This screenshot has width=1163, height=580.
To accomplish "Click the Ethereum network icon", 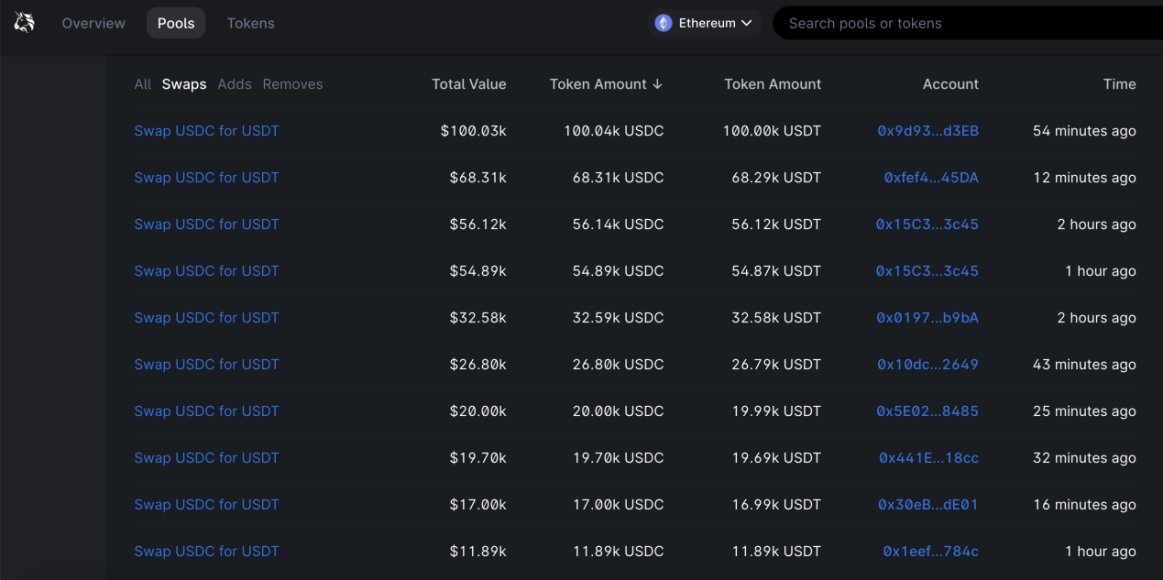I will (663, 23).
